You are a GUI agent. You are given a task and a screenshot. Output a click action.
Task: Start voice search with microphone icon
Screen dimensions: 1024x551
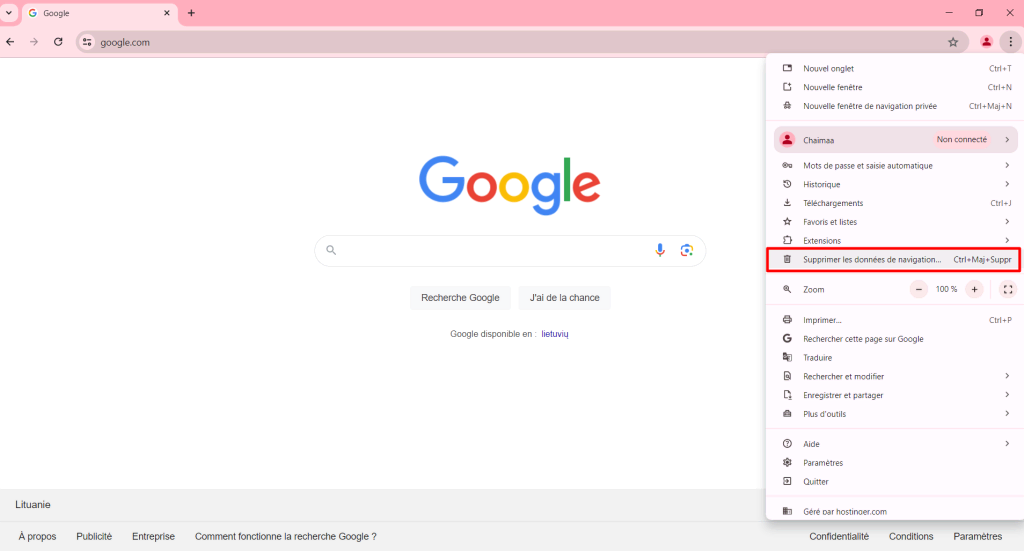pos(660,250)
